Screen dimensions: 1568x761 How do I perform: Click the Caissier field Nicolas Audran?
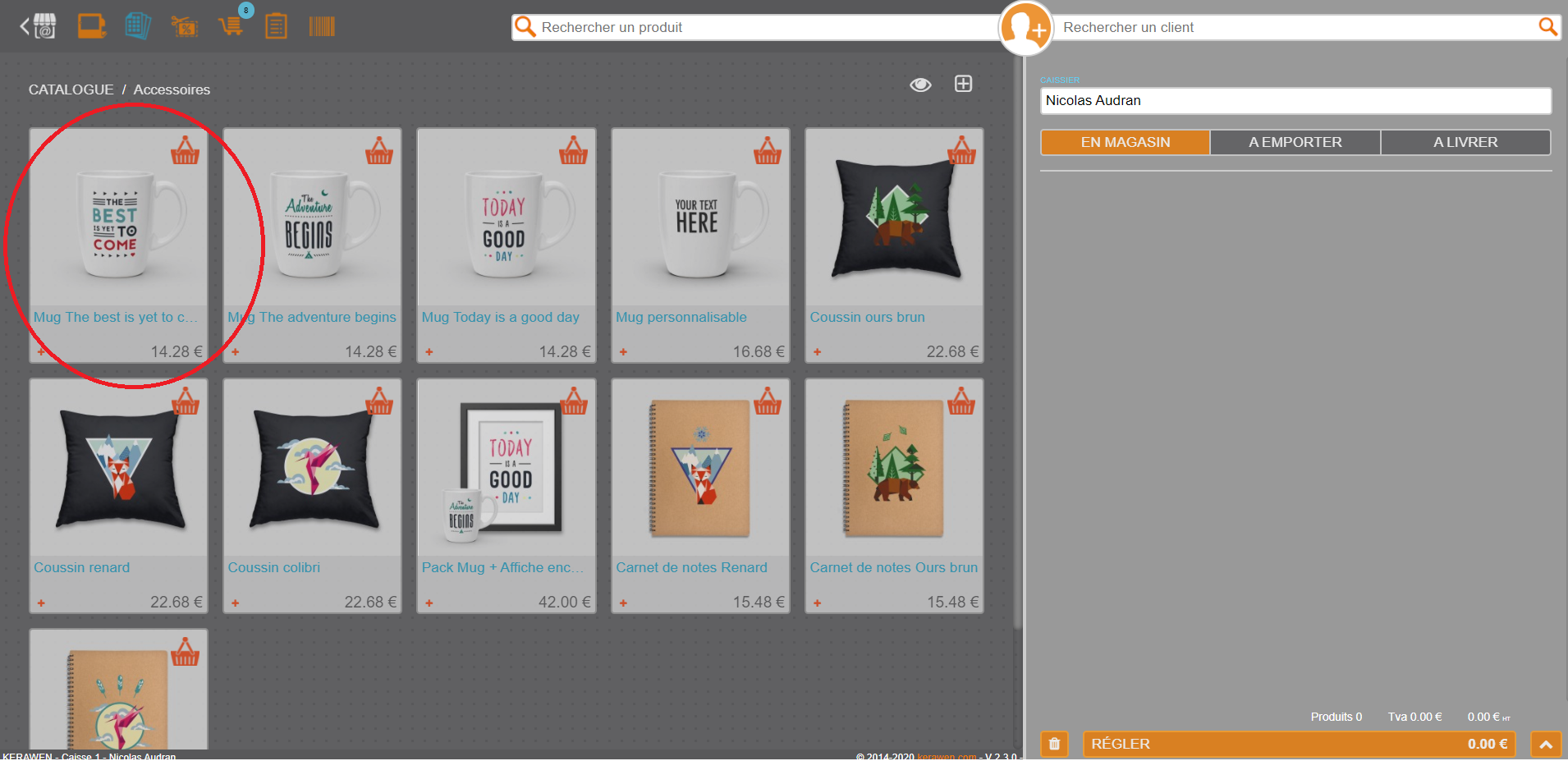(x=1296, y=101)
